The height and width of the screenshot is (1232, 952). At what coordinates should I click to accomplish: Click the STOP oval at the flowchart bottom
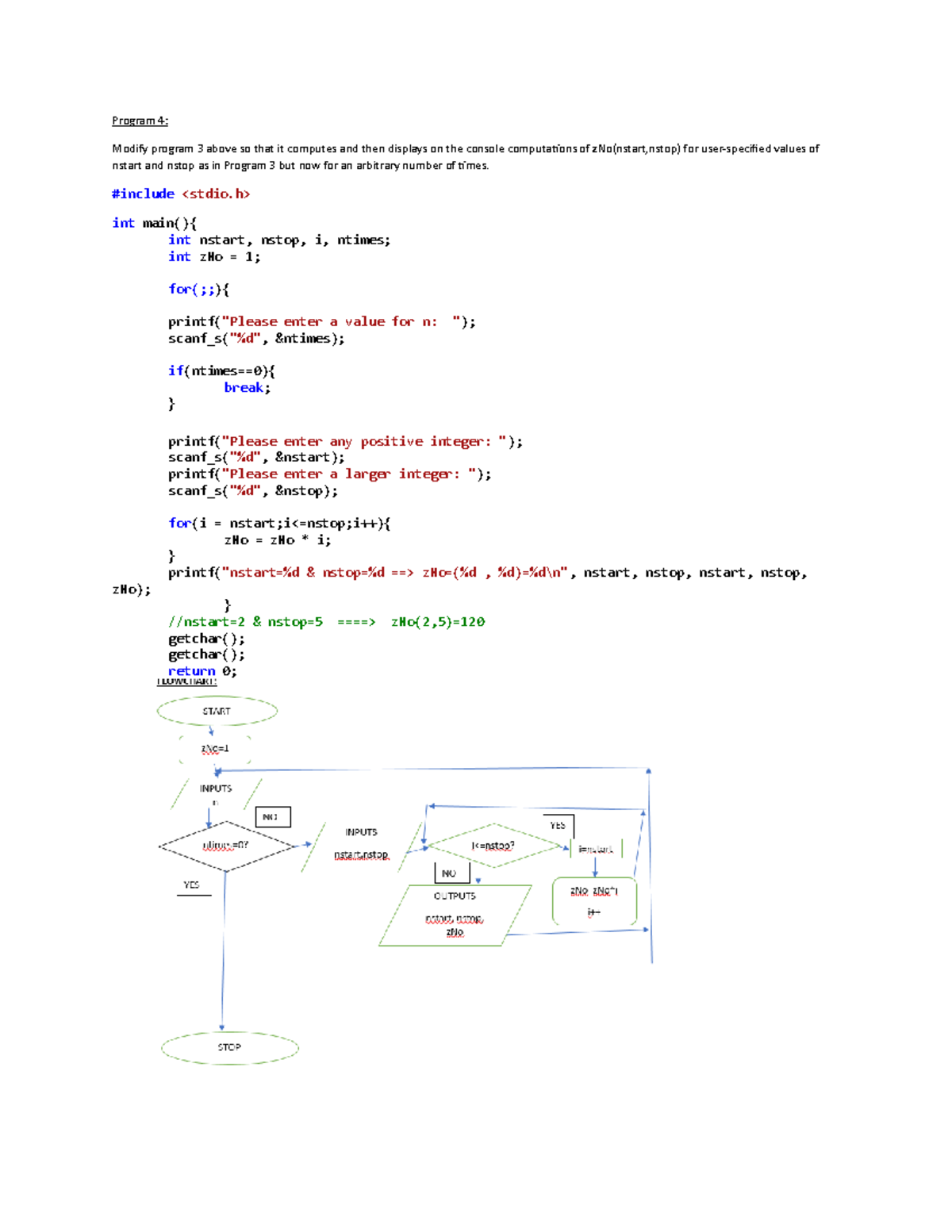point(229,1047)
